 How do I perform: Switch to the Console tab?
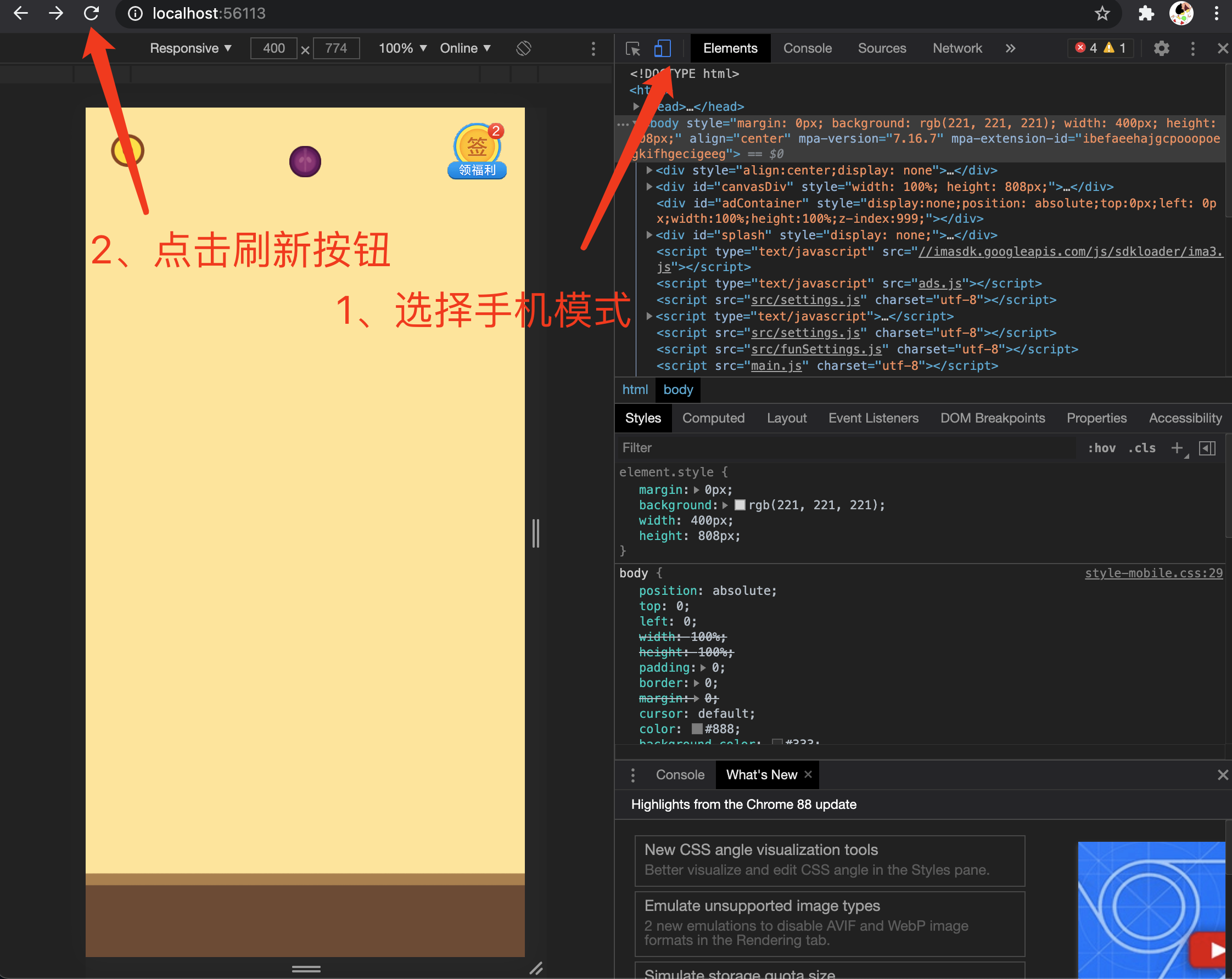(x=807, y=48)
